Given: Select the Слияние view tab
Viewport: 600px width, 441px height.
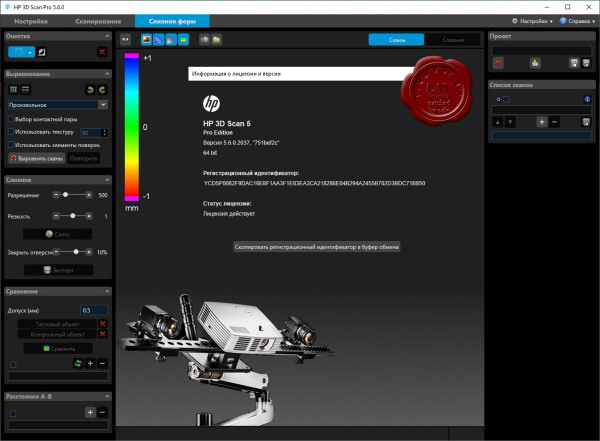Looking at the screenshot, I should tap(453, 40).
